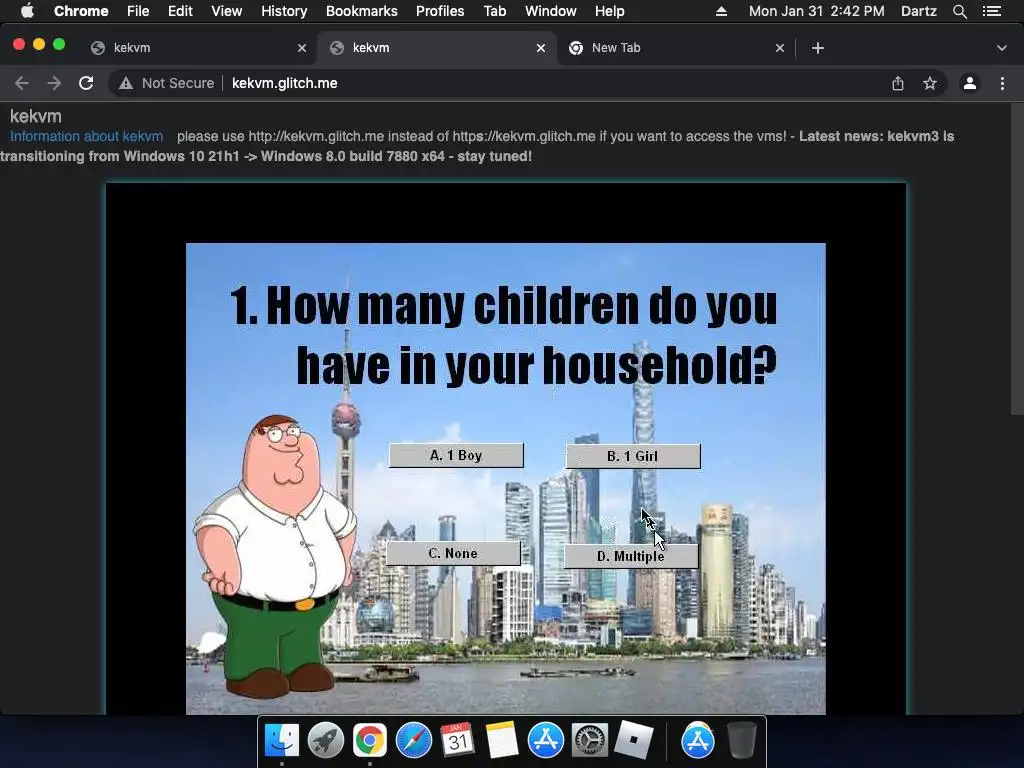Open the Chrome menu in menu bar
The width and height of the screenshot is (1024, 768).
coord(81,11)
